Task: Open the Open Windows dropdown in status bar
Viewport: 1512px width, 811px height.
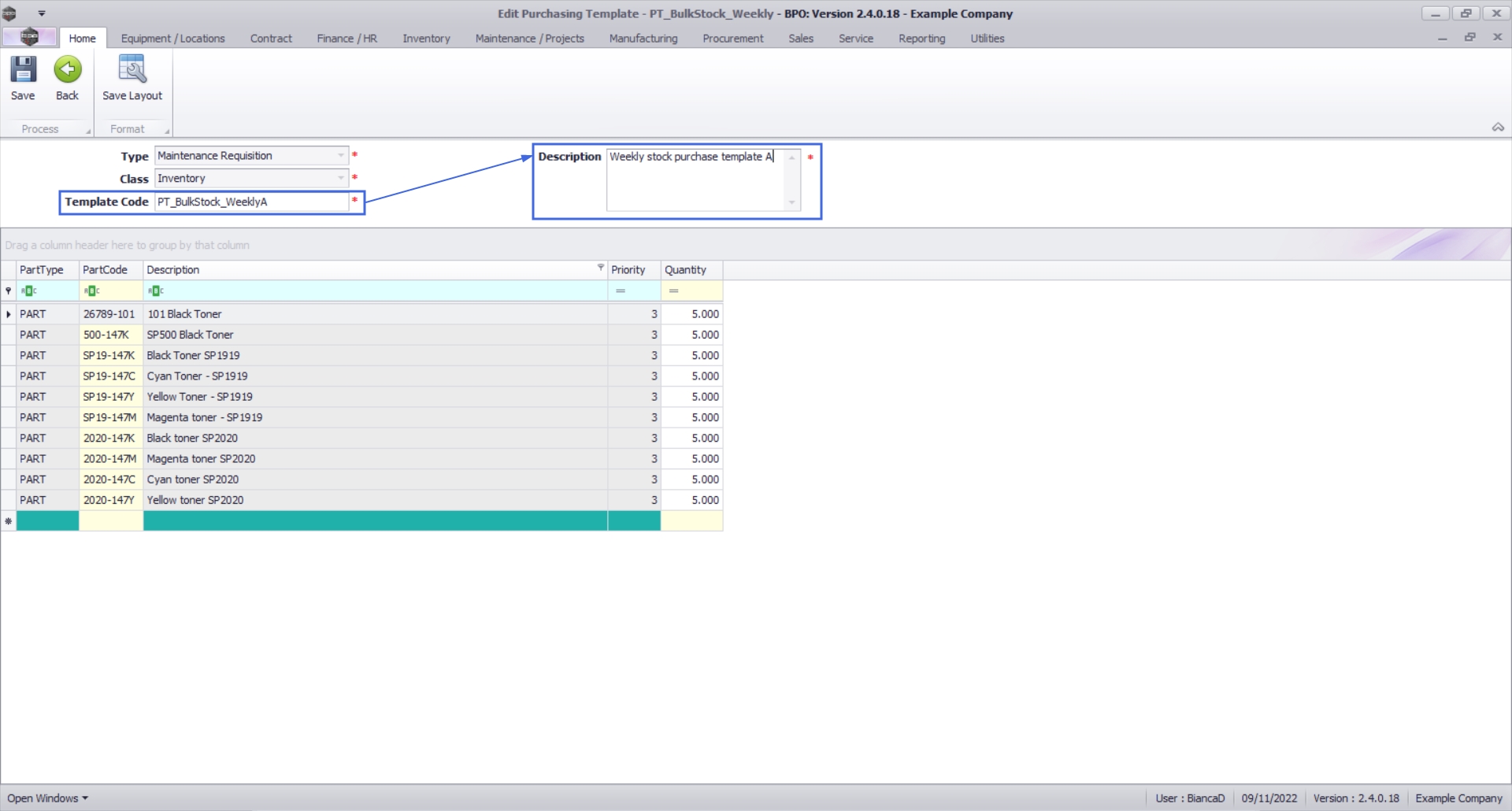Action: [47, 798]
